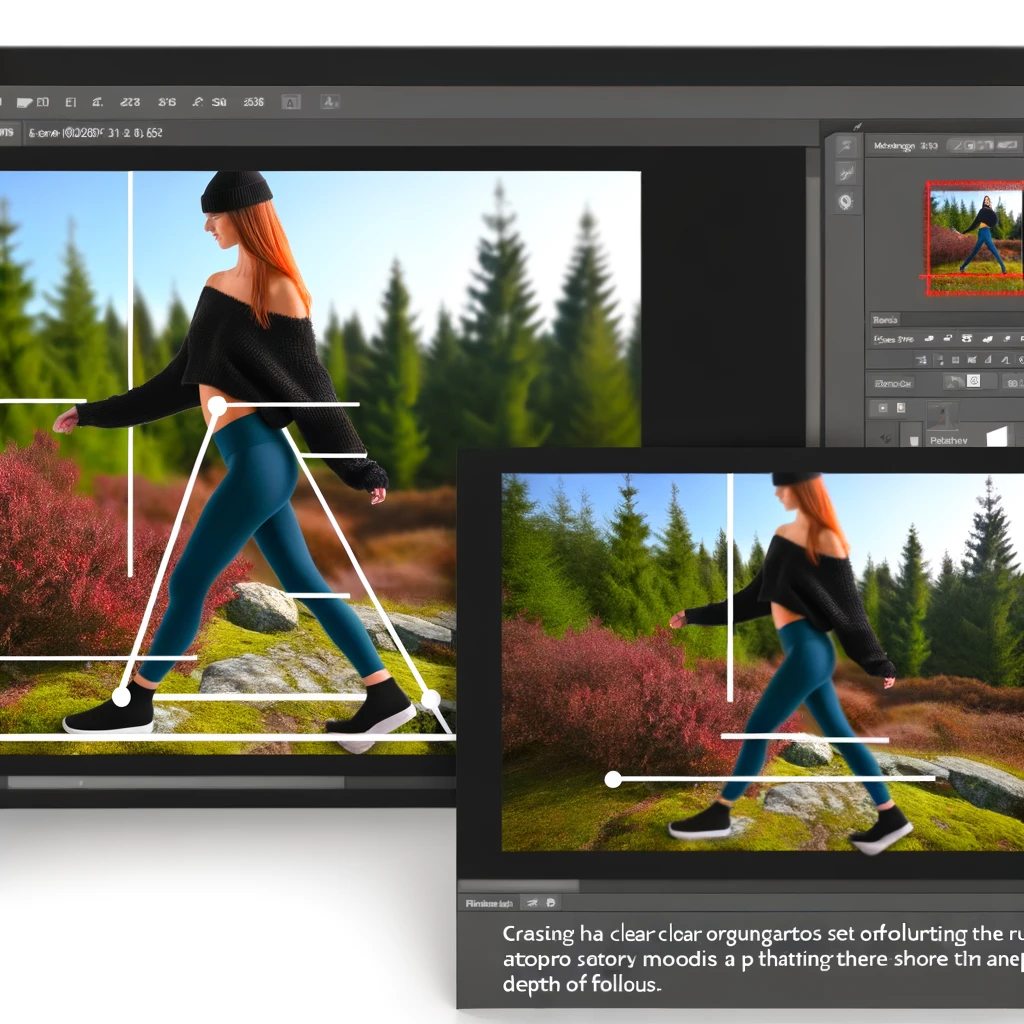Click the small pen icon above the right panel
This screenshot has height=1024, width=1024.
tap(857, 127)
